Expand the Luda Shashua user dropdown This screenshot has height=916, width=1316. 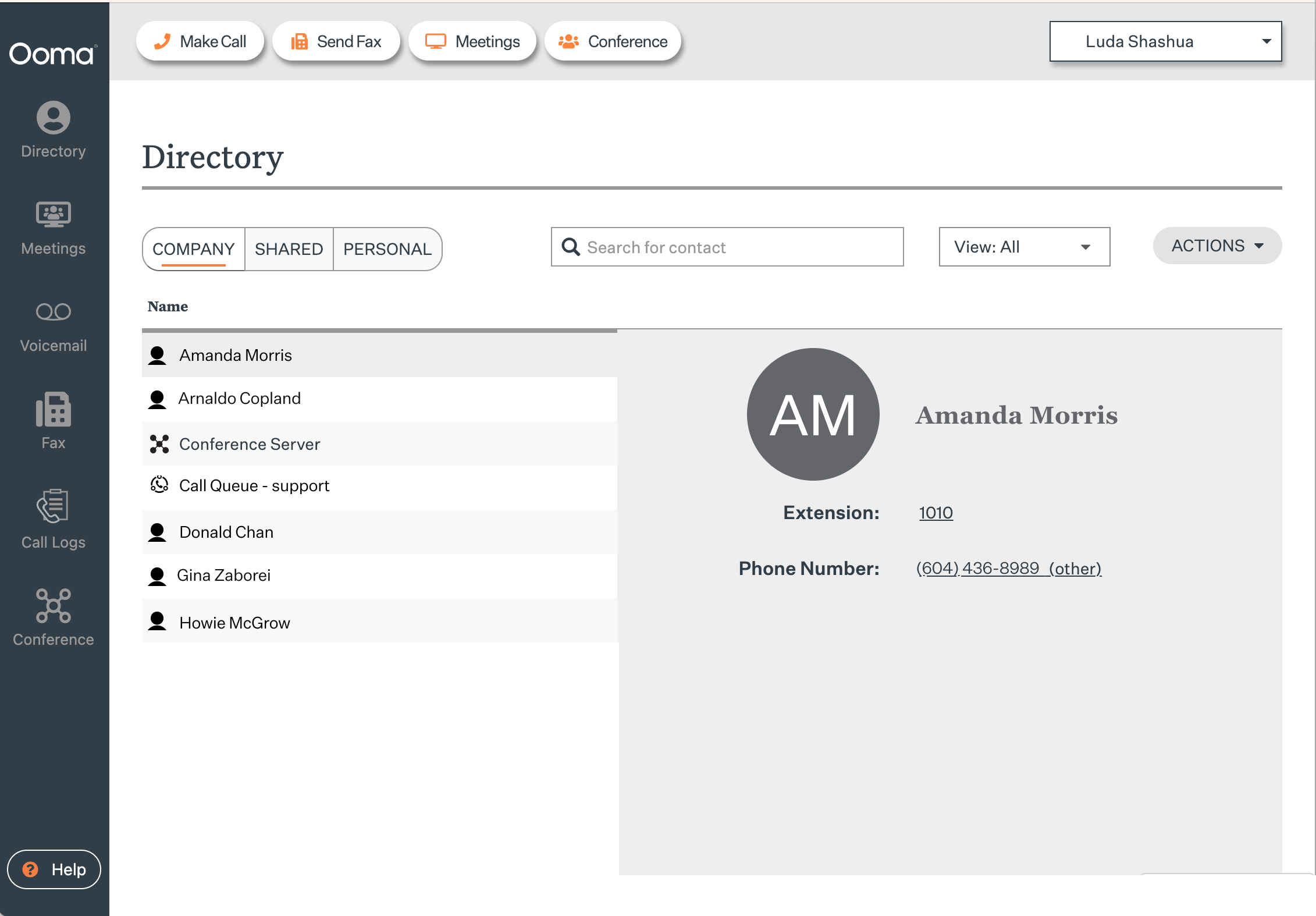[1165, 41]
